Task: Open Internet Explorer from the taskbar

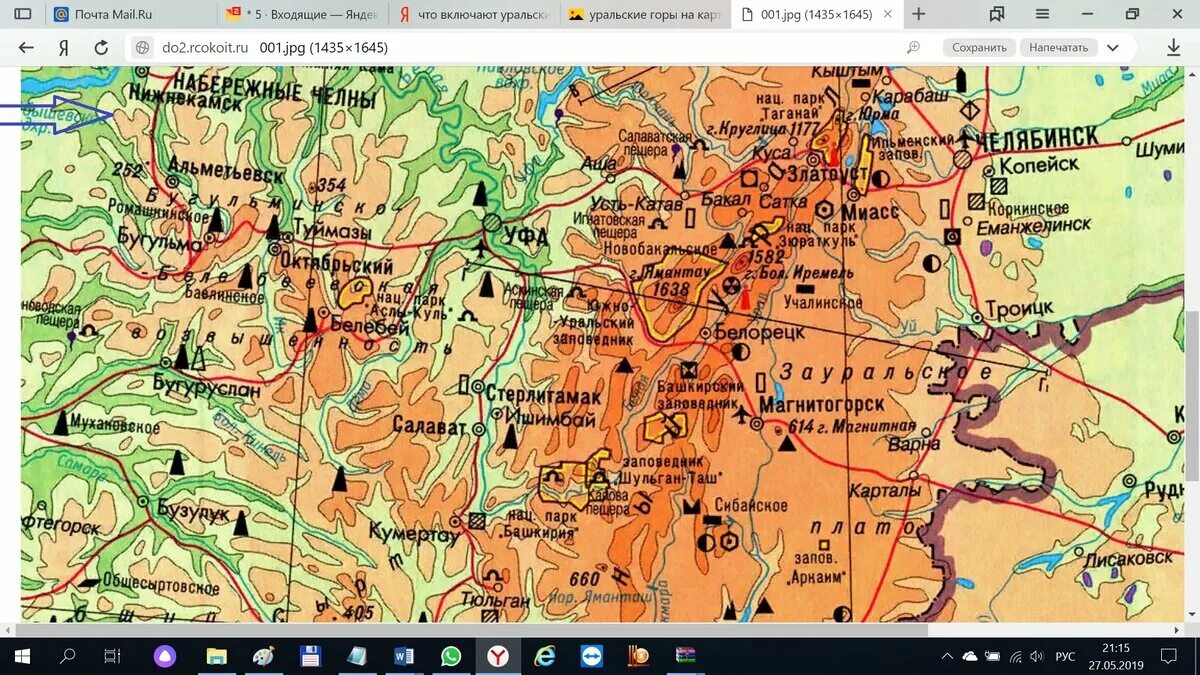Action: click(x=546, y=657)
